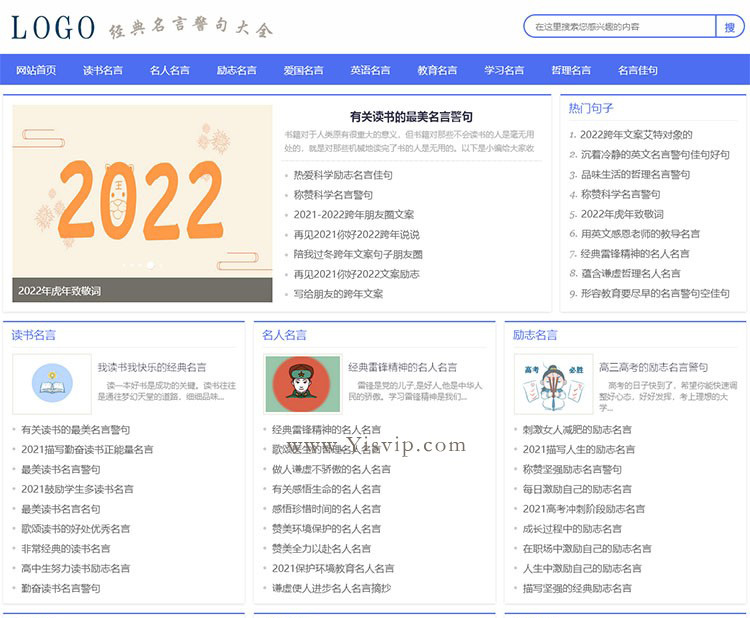Click the 搜 search button
The image size is (750, 618).
729,27
